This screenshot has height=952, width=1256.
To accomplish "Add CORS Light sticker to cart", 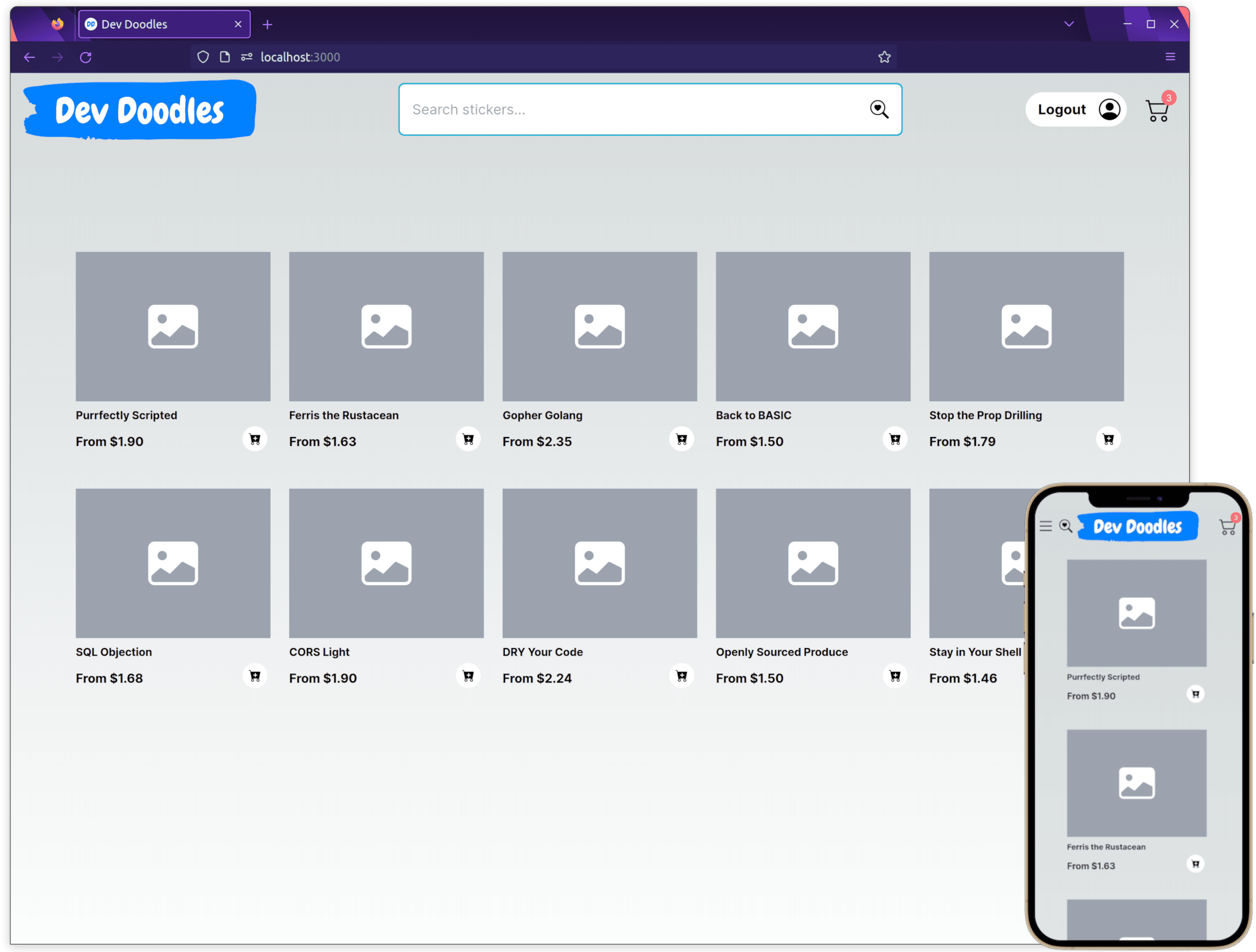I will coord(468,675).
